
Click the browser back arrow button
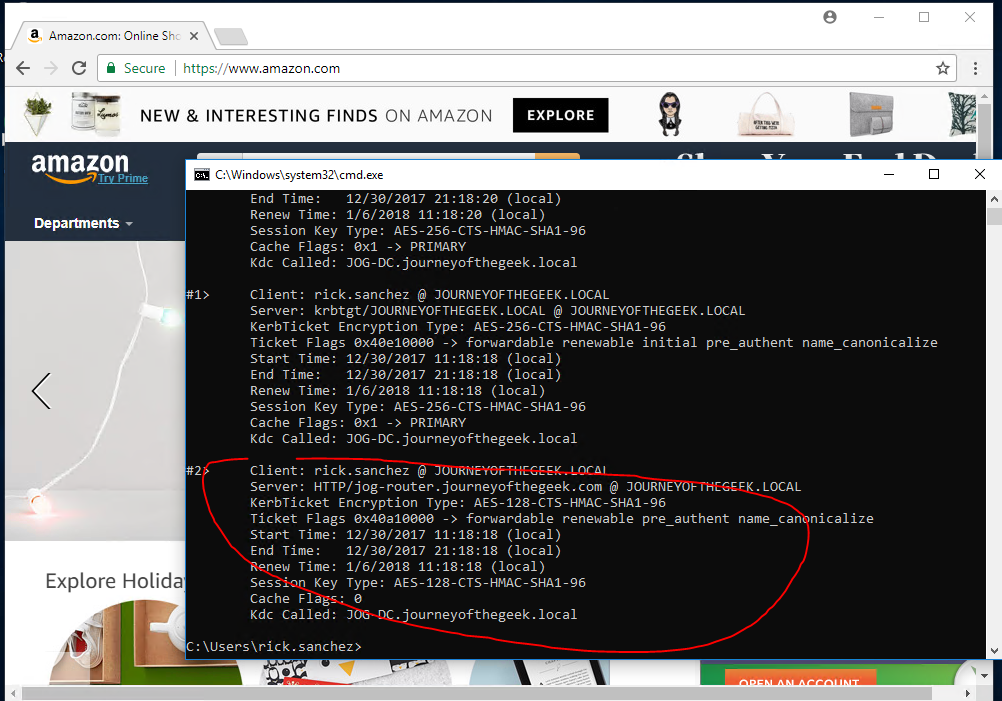(22, 68)
